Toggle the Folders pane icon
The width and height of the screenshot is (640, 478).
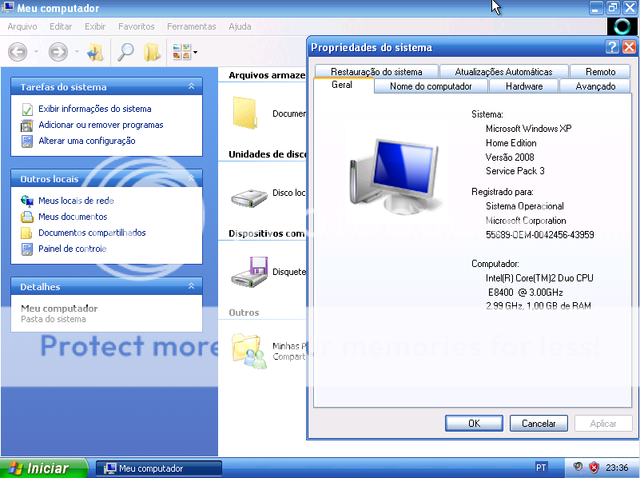click(x=152, y=51)
